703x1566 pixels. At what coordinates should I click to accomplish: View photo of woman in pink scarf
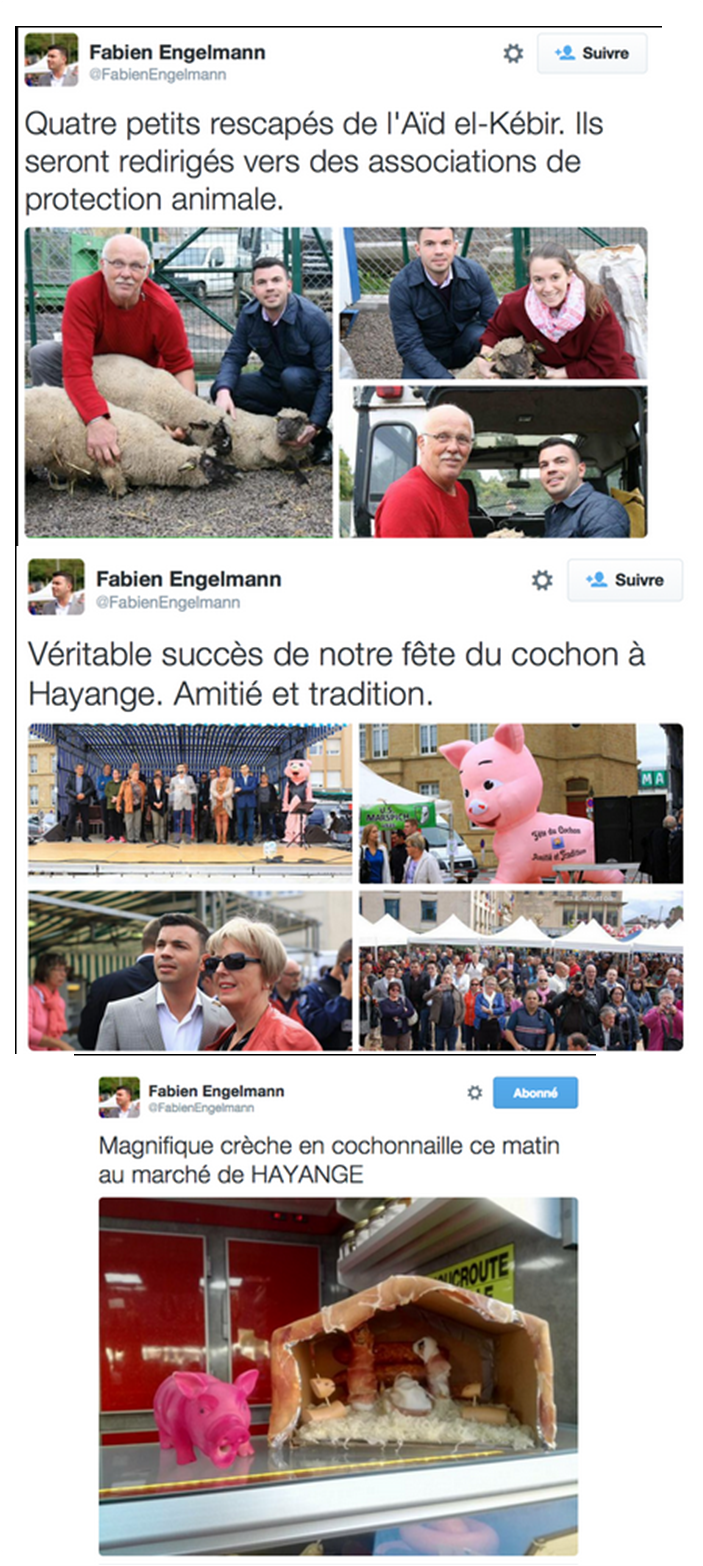point(493,303)
